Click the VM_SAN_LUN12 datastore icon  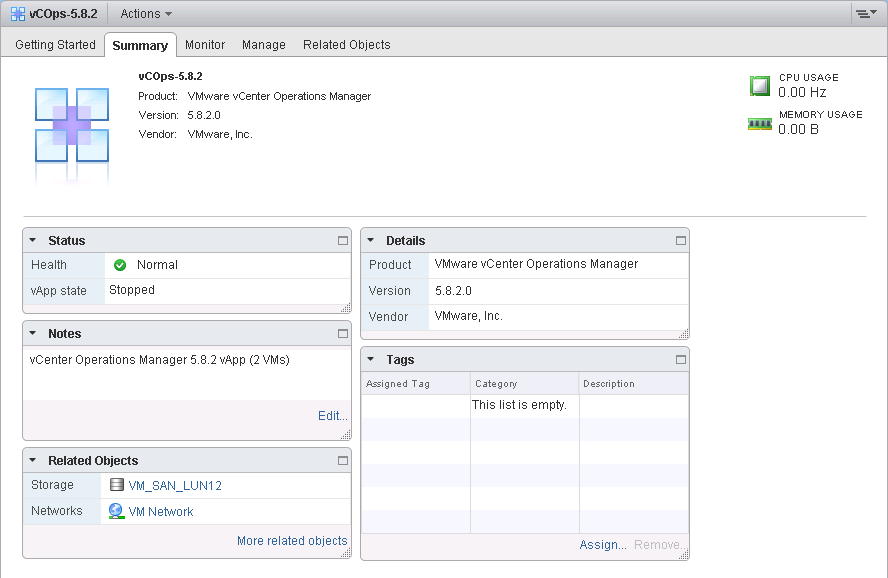pyautogui.click(x=118, y=486)
